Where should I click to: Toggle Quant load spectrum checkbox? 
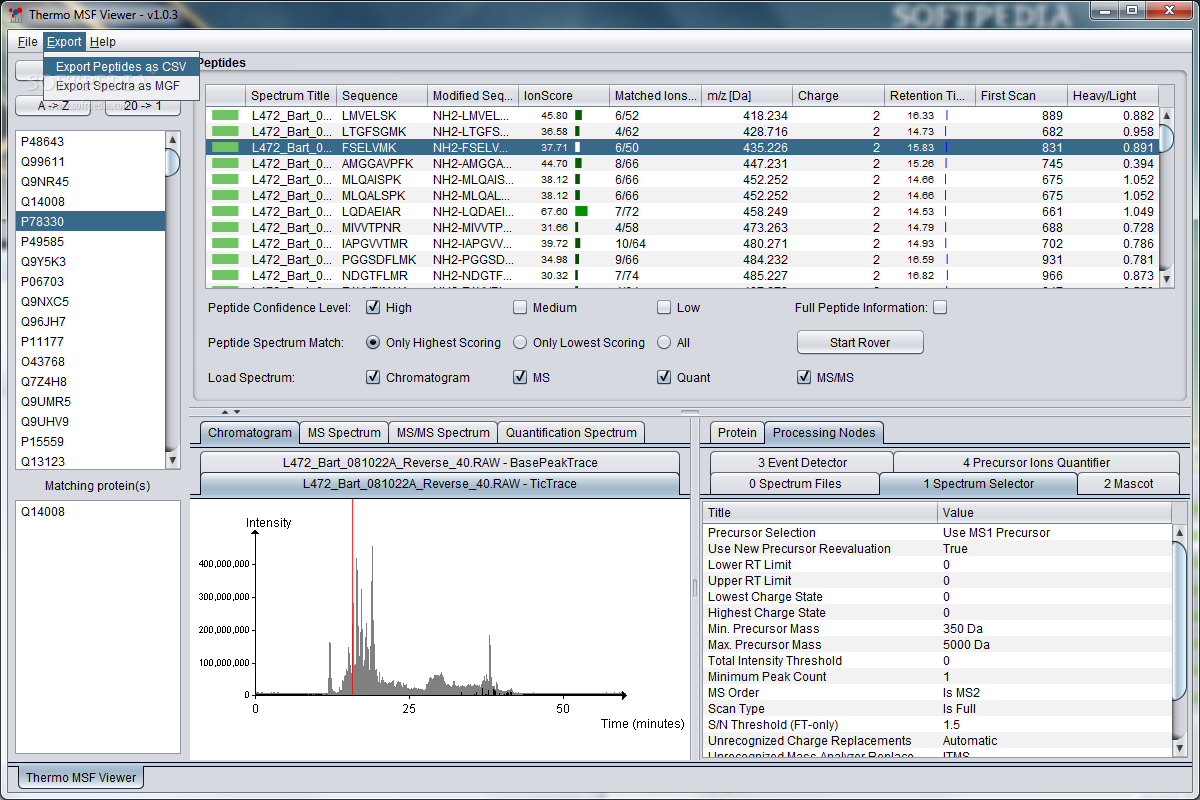(x=664, y=378)
